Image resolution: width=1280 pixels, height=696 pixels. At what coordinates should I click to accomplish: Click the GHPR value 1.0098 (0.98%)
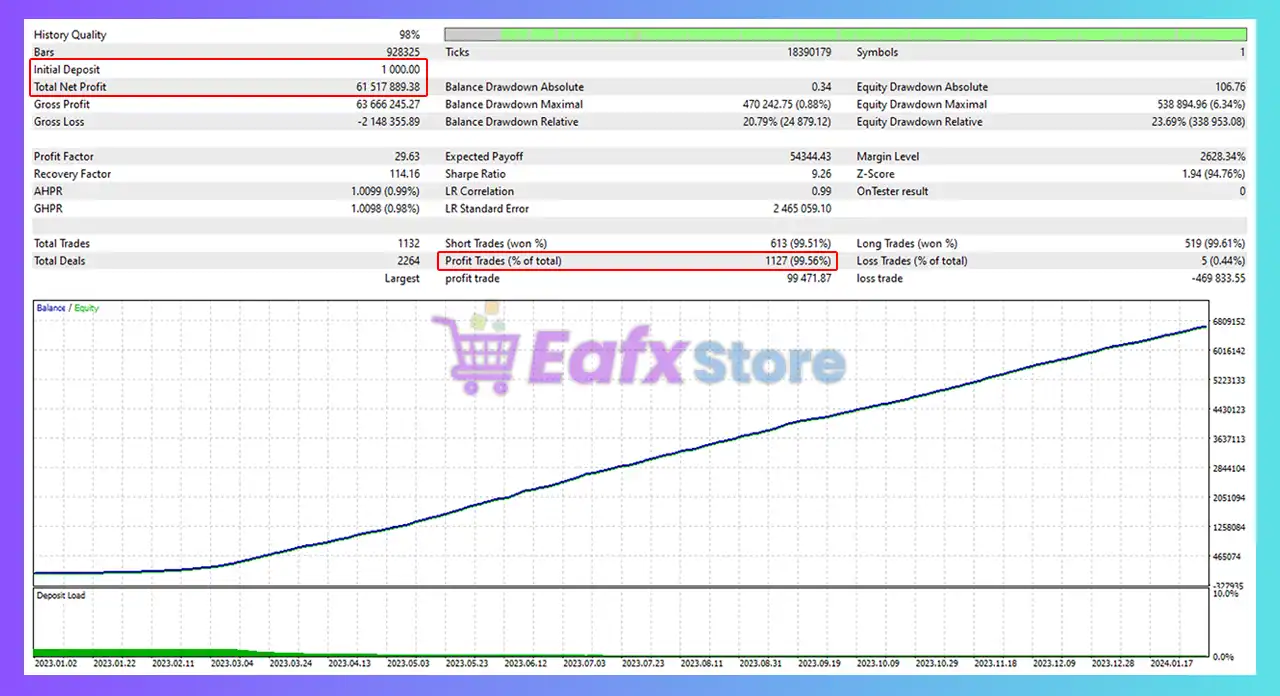pos(386,209)
